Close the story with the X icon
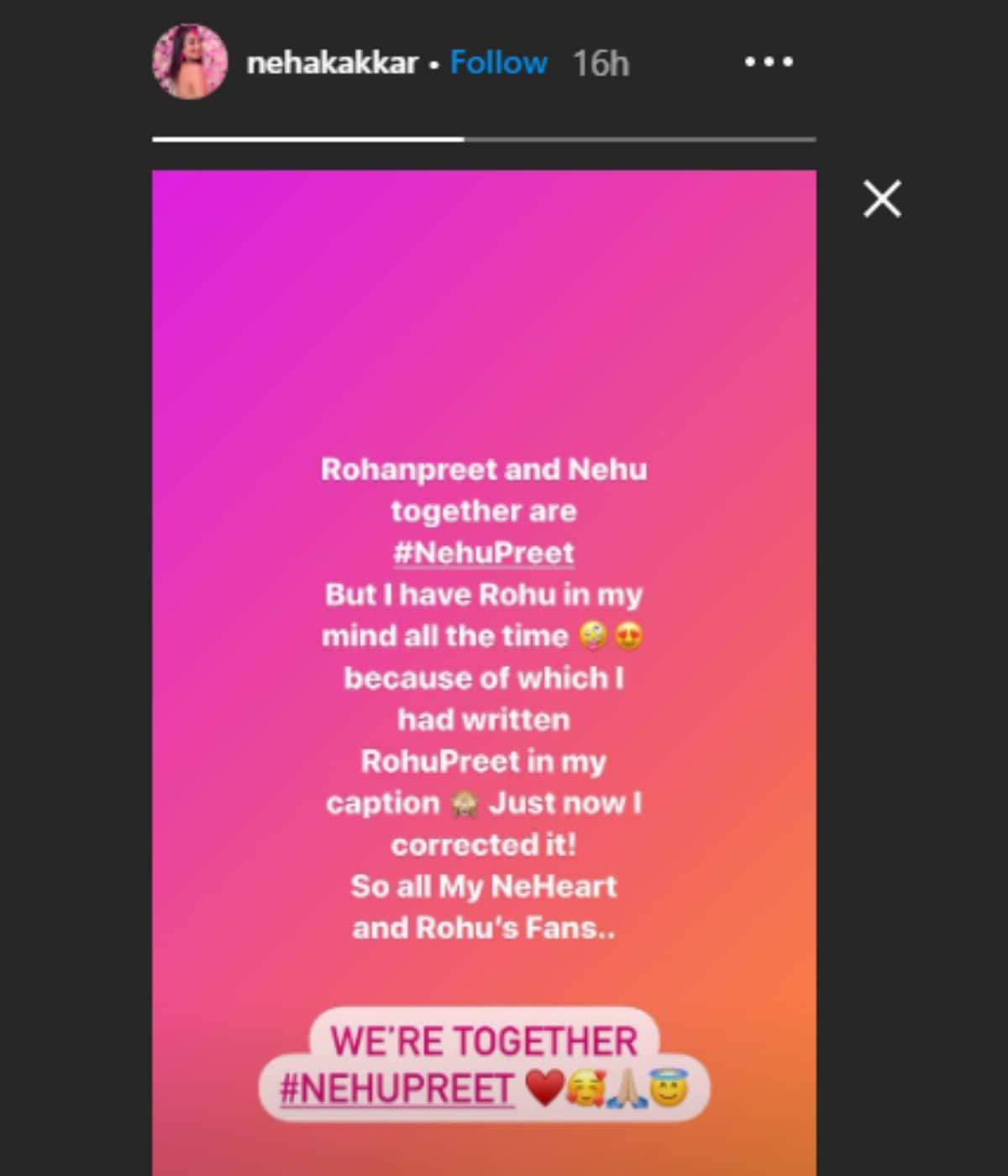The width and height of the screenshot is (1008, 1176). (882, 199)
